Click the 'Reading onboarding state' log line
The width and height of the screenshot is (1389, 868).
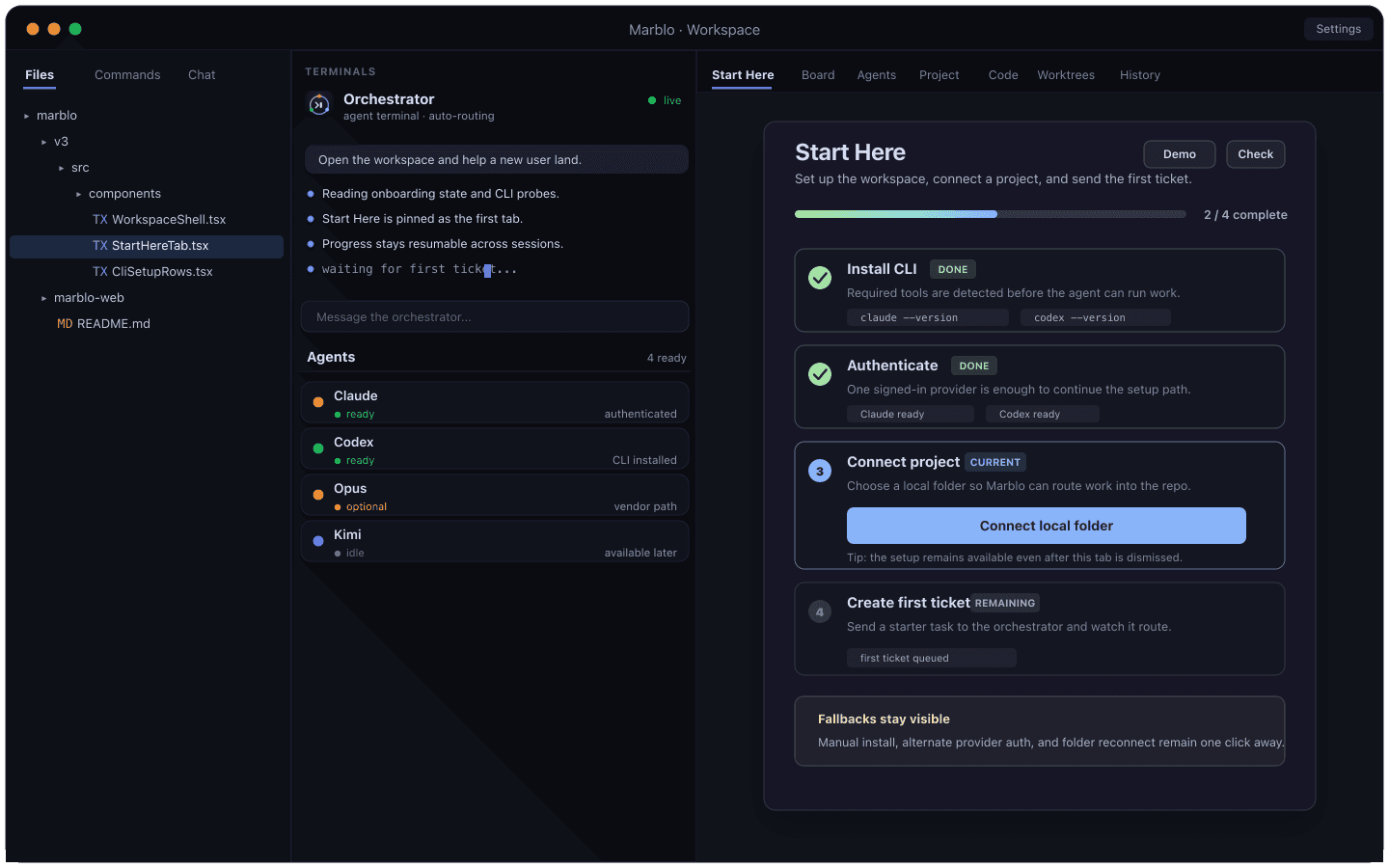(x=441, y=194)
